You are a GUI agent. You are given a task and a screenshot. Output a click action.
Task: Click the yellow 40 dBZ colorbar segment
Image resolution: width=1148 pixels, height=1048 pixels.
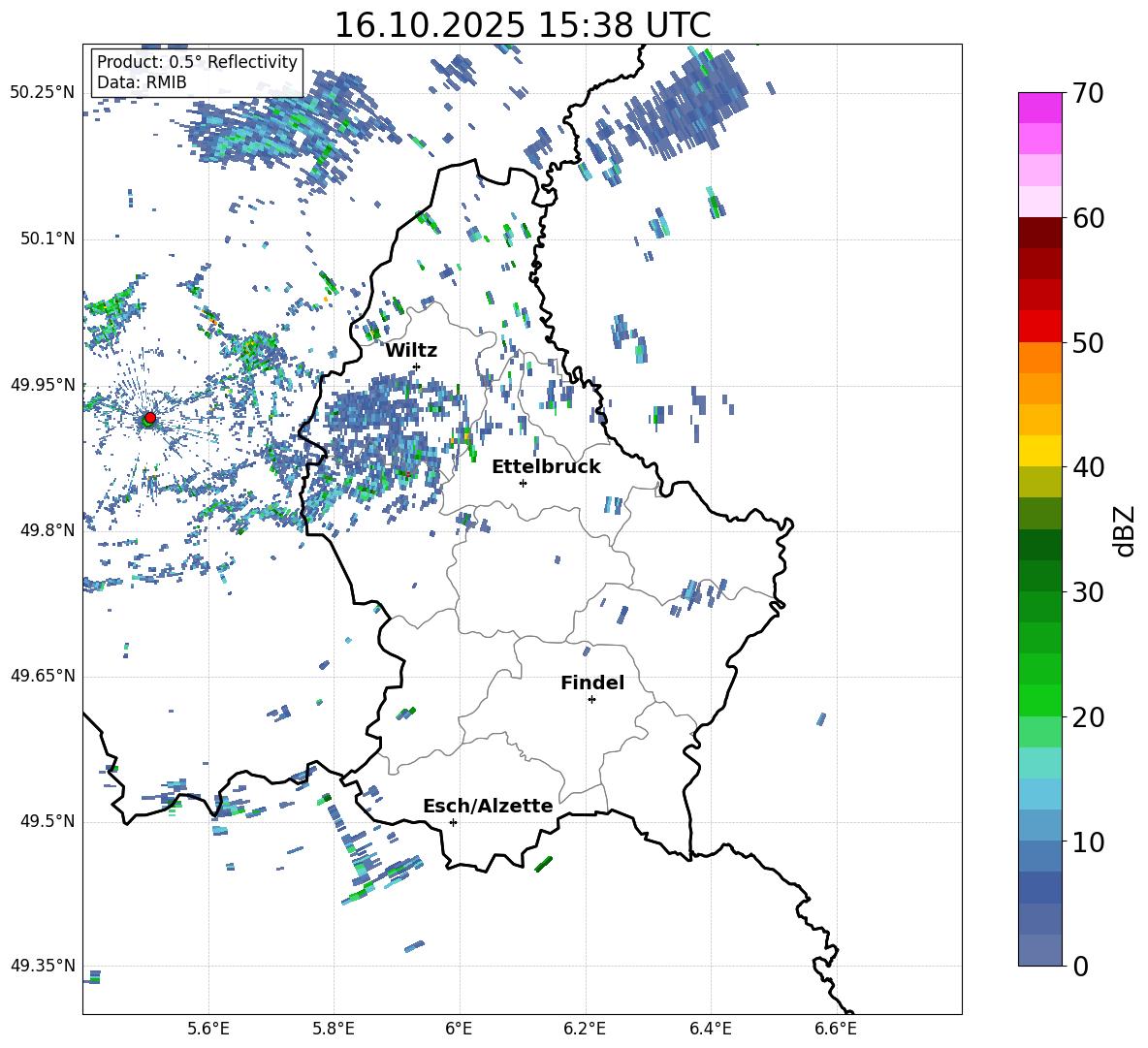(x=1039, y=451)
